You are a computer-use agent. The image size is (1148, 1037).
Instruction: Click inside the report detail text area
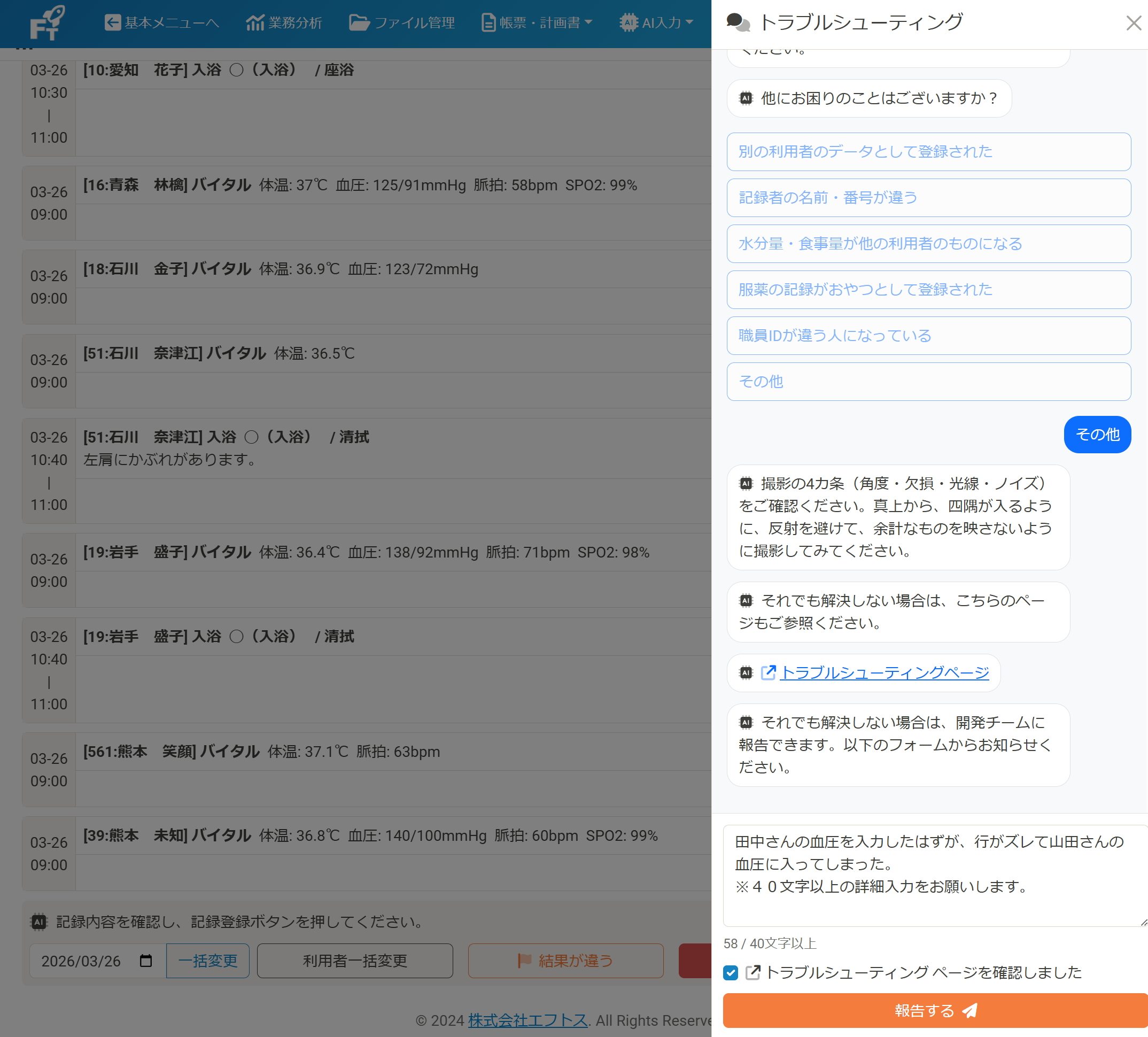click(x=934, y=871)
